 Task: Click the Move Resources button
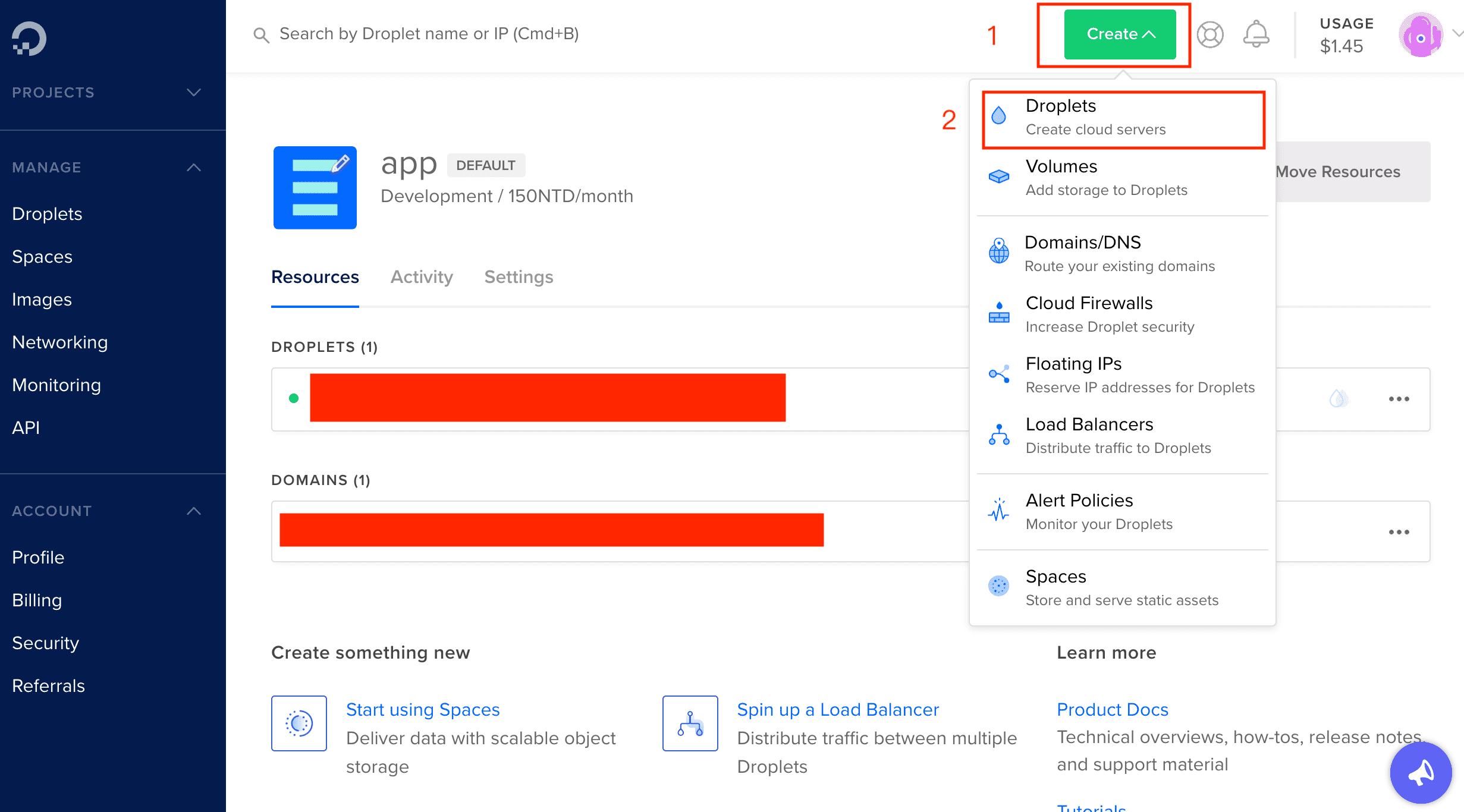point(1352,172)
